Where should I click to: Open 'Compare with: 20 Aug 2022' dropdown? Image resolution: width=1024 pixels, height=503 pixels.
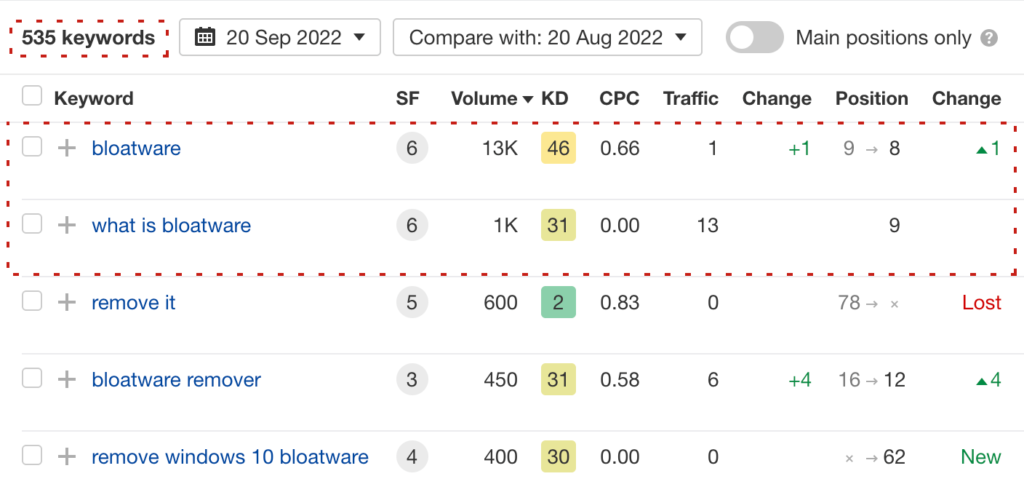click(x=547, y=38)
